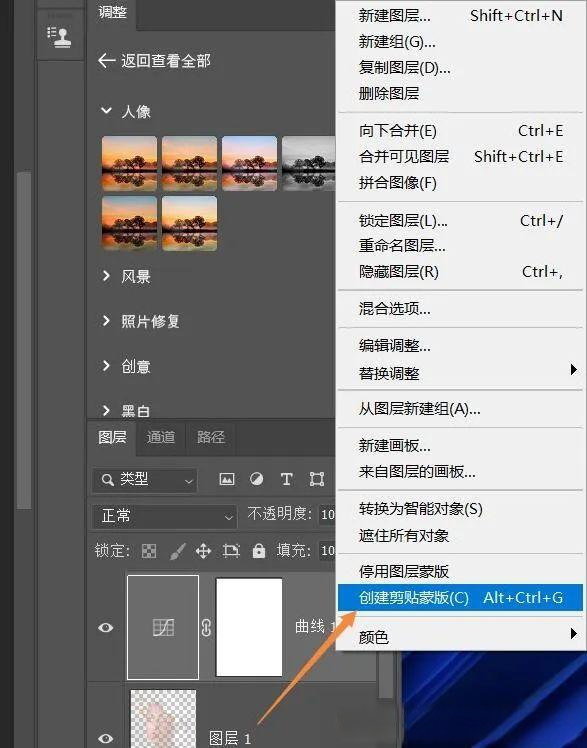The width and height of the screenshot is (587, 748).
Task: Choose 转换为智能对象(S) menu item
Action: (x=460, y=509)
